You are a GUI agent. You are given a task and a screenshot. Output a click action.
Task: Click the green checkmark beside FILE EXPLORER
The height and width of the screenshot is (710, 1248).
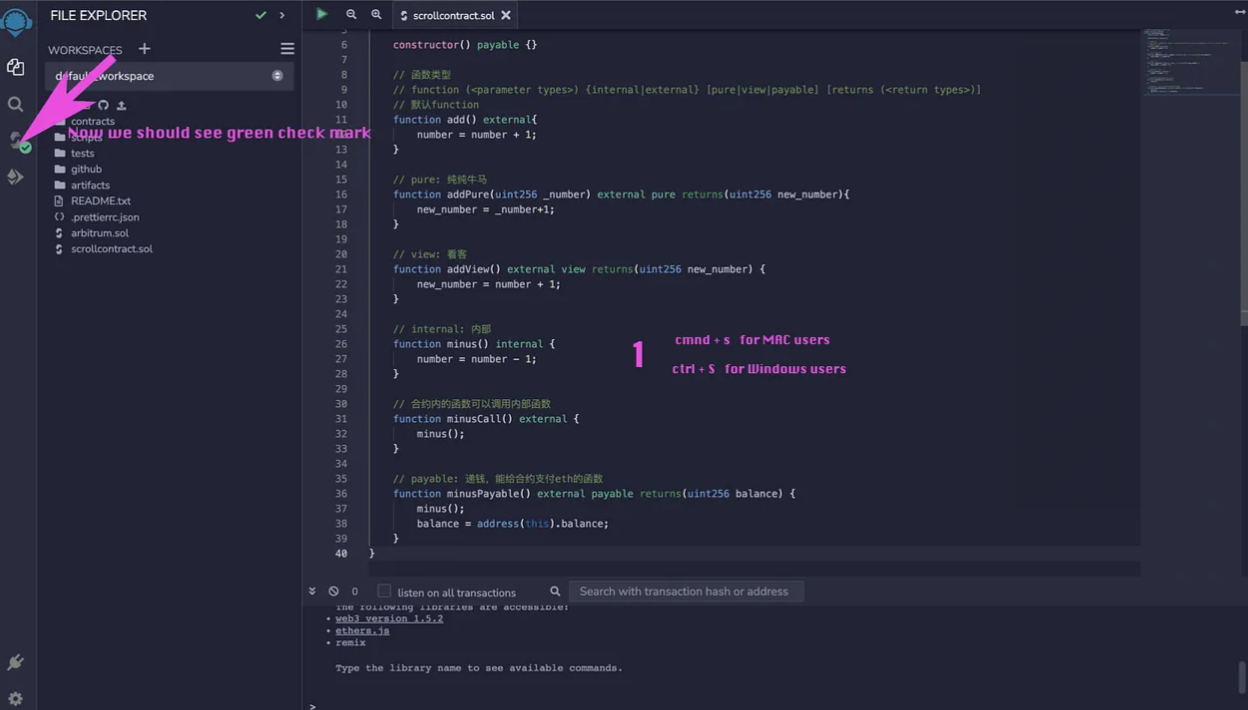click(261, 15)
